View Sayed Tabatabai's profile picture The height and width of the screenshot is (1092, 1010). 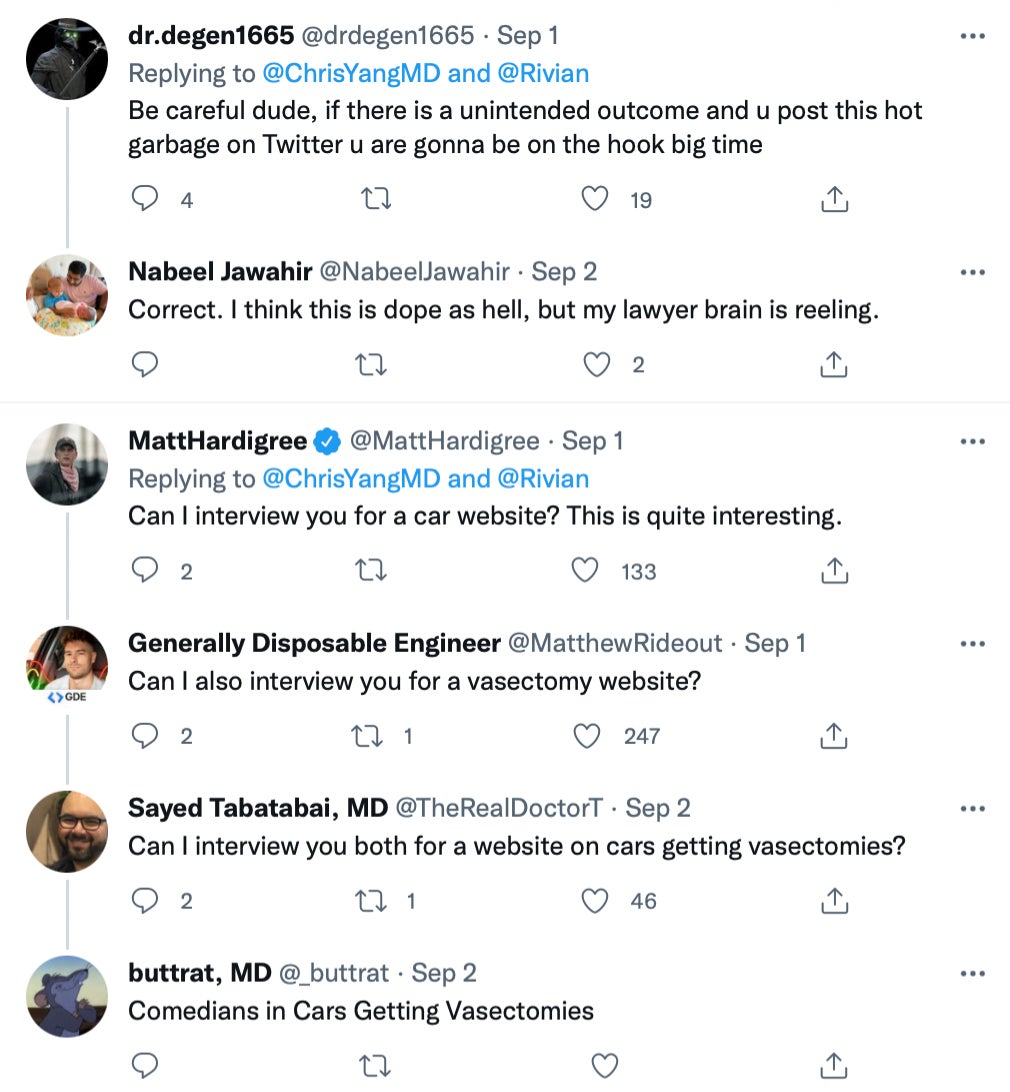point(67,831)
